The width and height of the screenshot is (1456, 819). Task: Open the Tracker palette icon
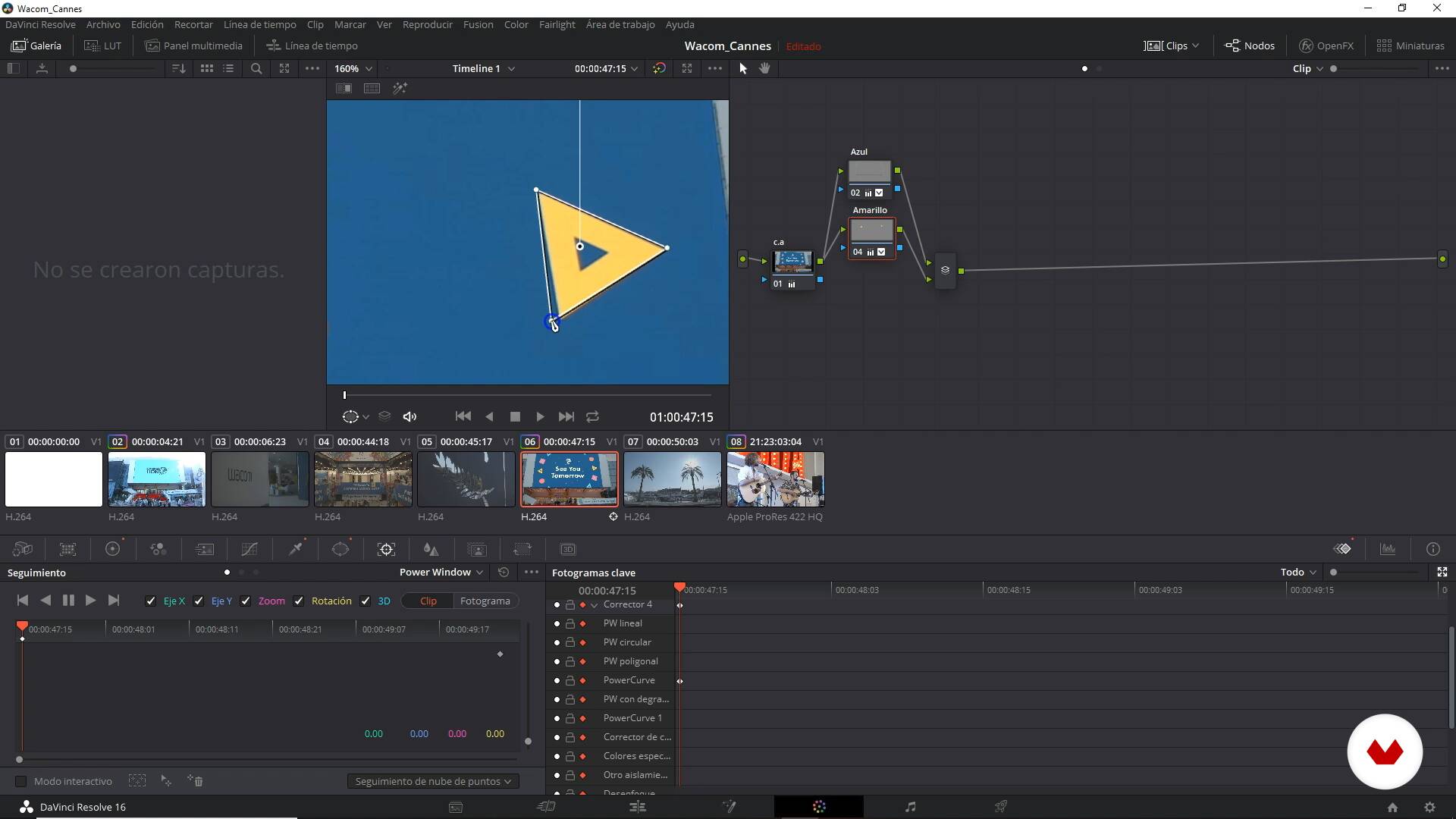point(386,549)
